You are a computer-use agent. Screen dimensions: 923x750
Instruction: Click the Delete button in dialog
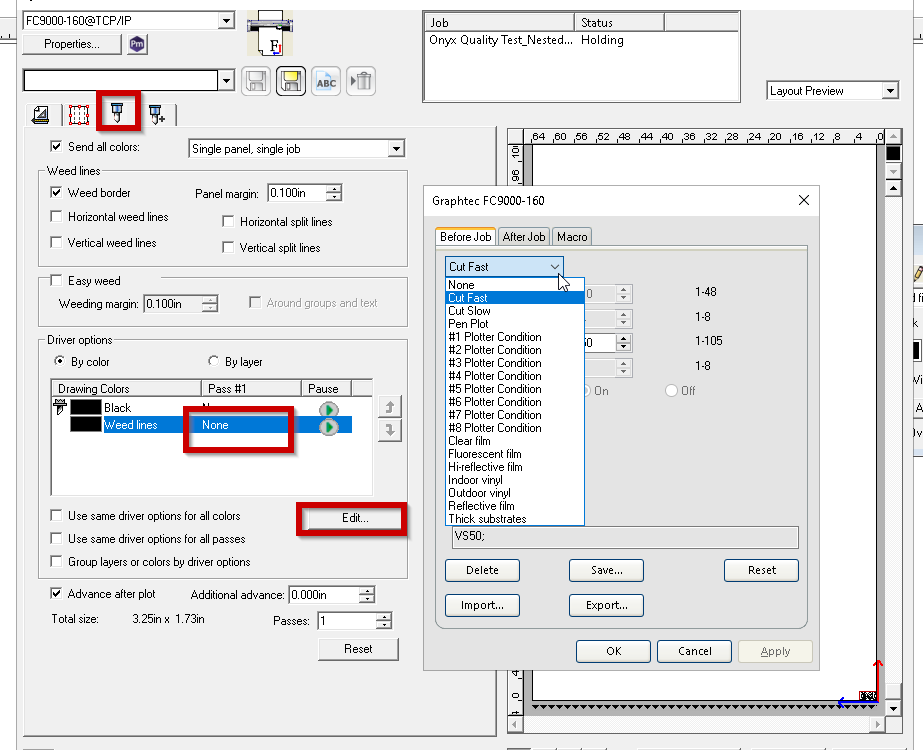(482, 570)
